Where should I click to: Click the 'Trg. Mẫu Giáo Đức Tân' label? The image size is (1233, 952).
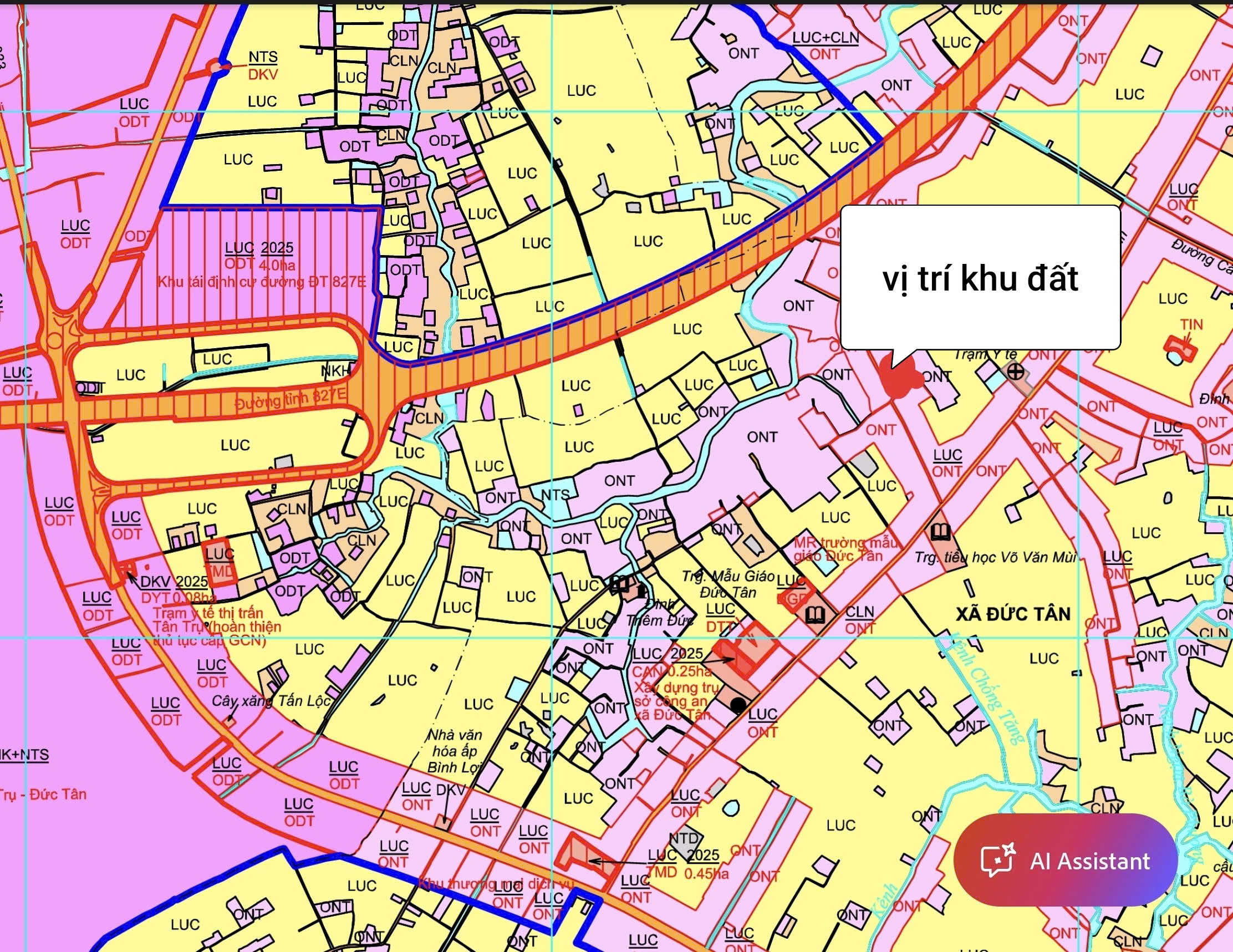728,584
